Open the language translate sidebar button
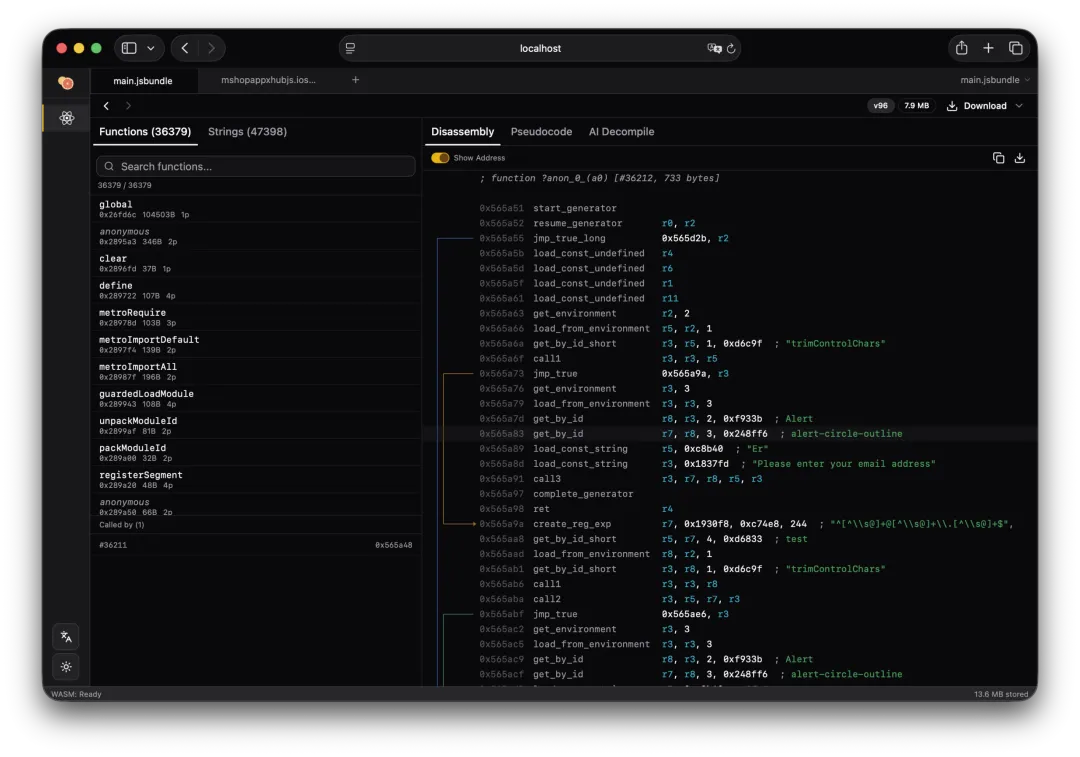1080x757 pixels. (66, 637)
